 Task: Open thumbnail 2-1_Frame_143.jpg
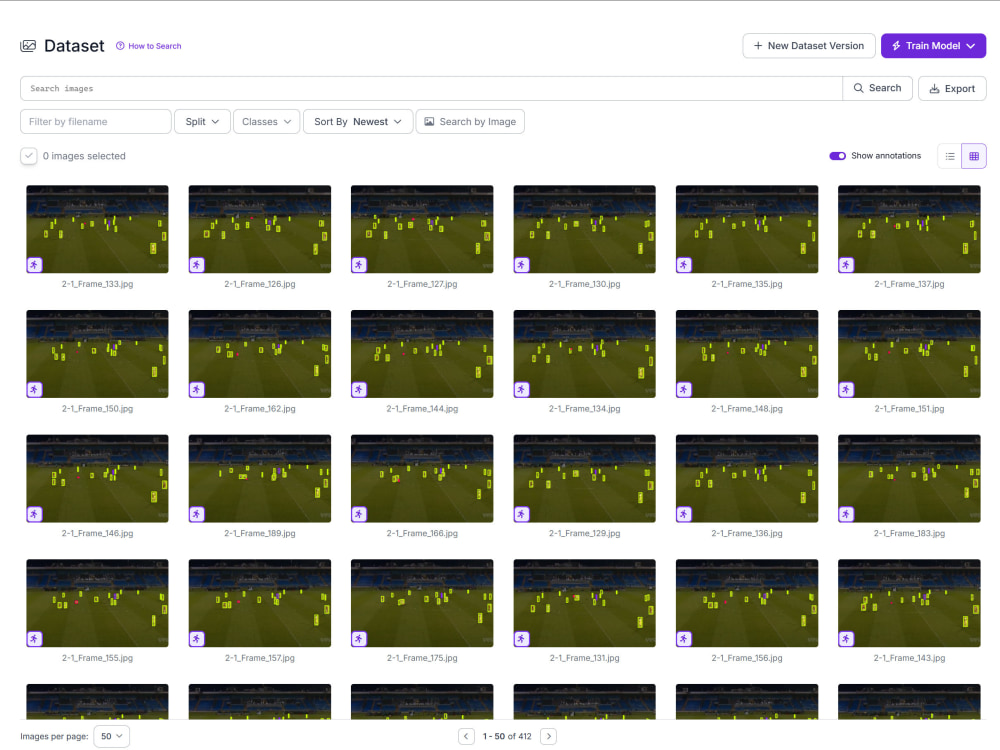click(x=909, y=603)
